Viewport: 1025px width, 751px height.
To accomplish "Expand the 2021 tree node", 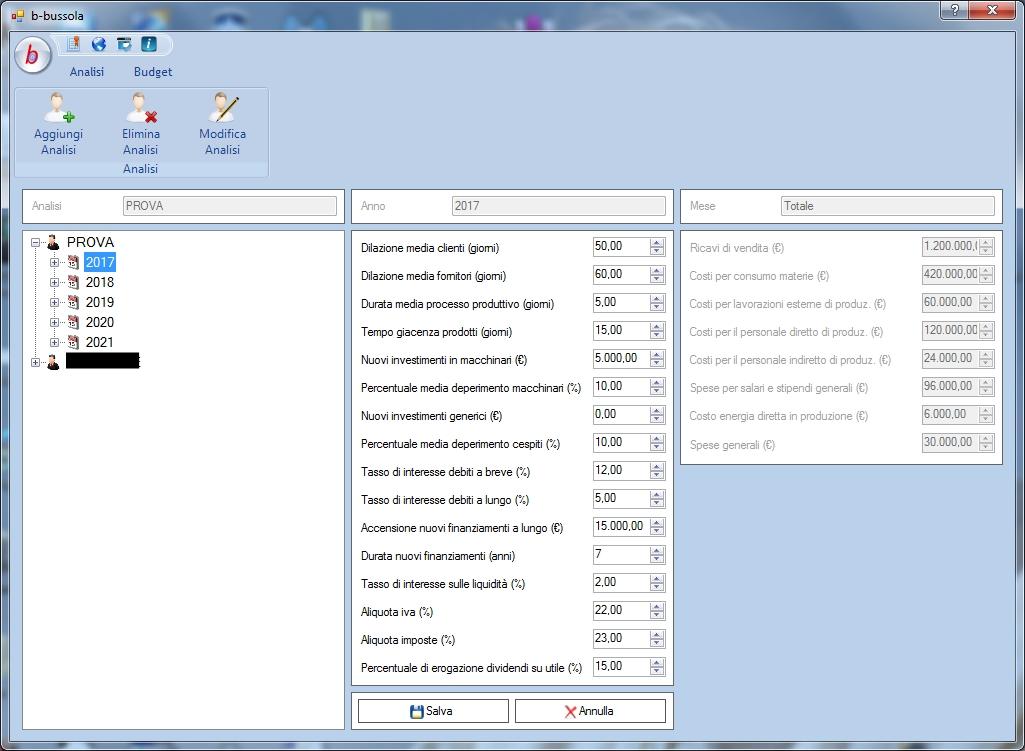I will [x=54, y=342].
